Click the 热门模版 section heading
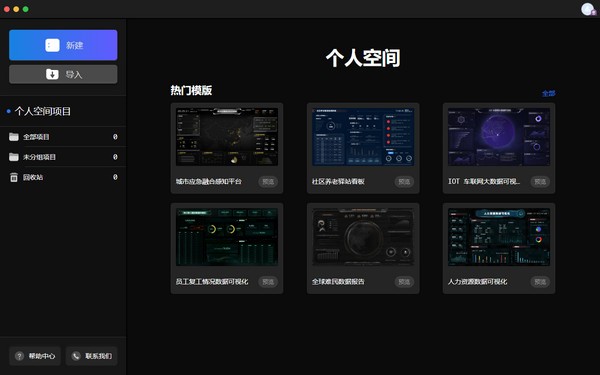Viewport: 600px width, 375px height. [x=191, y=90]
